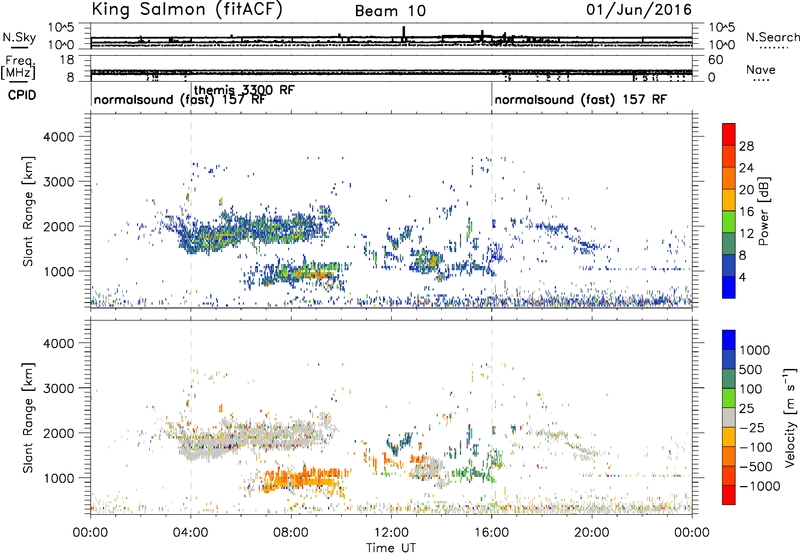
Task: Click the 08:00 time tick label
Action: [291, 533]
